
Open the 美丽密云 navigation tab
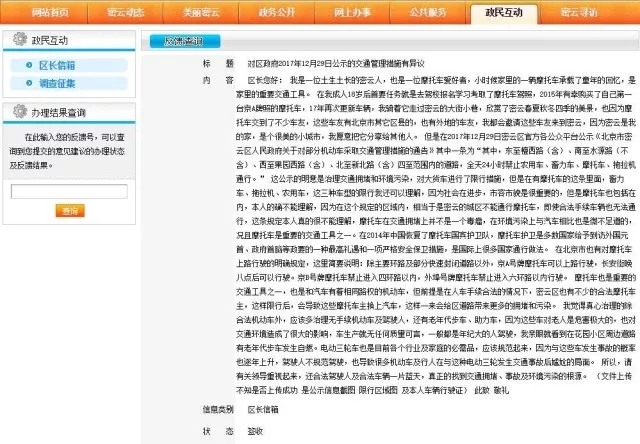coord(201,13)
